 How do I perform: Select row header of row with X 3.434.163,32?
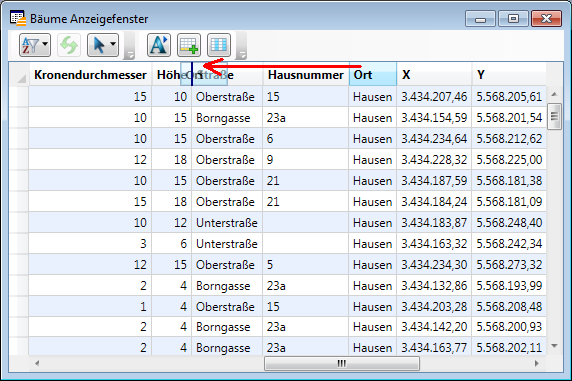click(x=19, y=243)
